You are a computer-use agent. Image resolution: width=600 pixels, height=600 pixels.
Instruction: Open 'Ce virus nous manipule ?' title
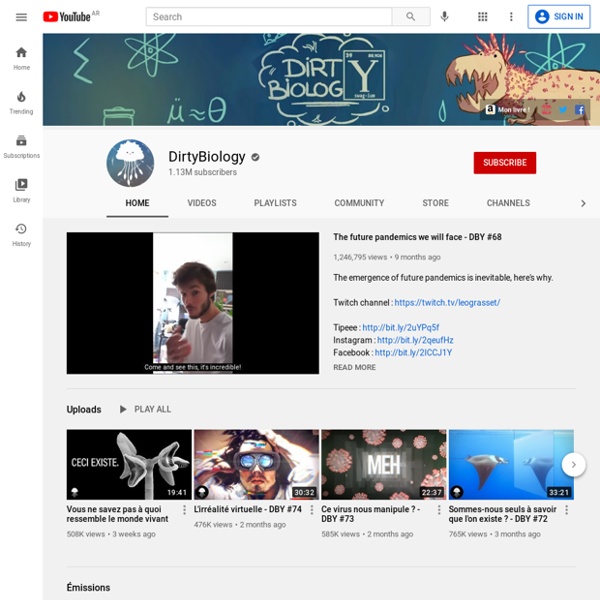pyautogui.click(x=370, y=514)
